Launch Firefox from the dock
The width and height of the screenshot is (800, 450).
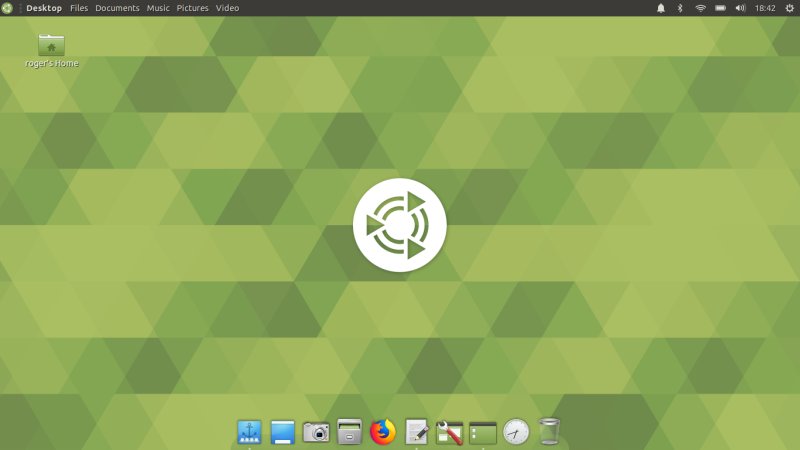(x=383, y=432)
